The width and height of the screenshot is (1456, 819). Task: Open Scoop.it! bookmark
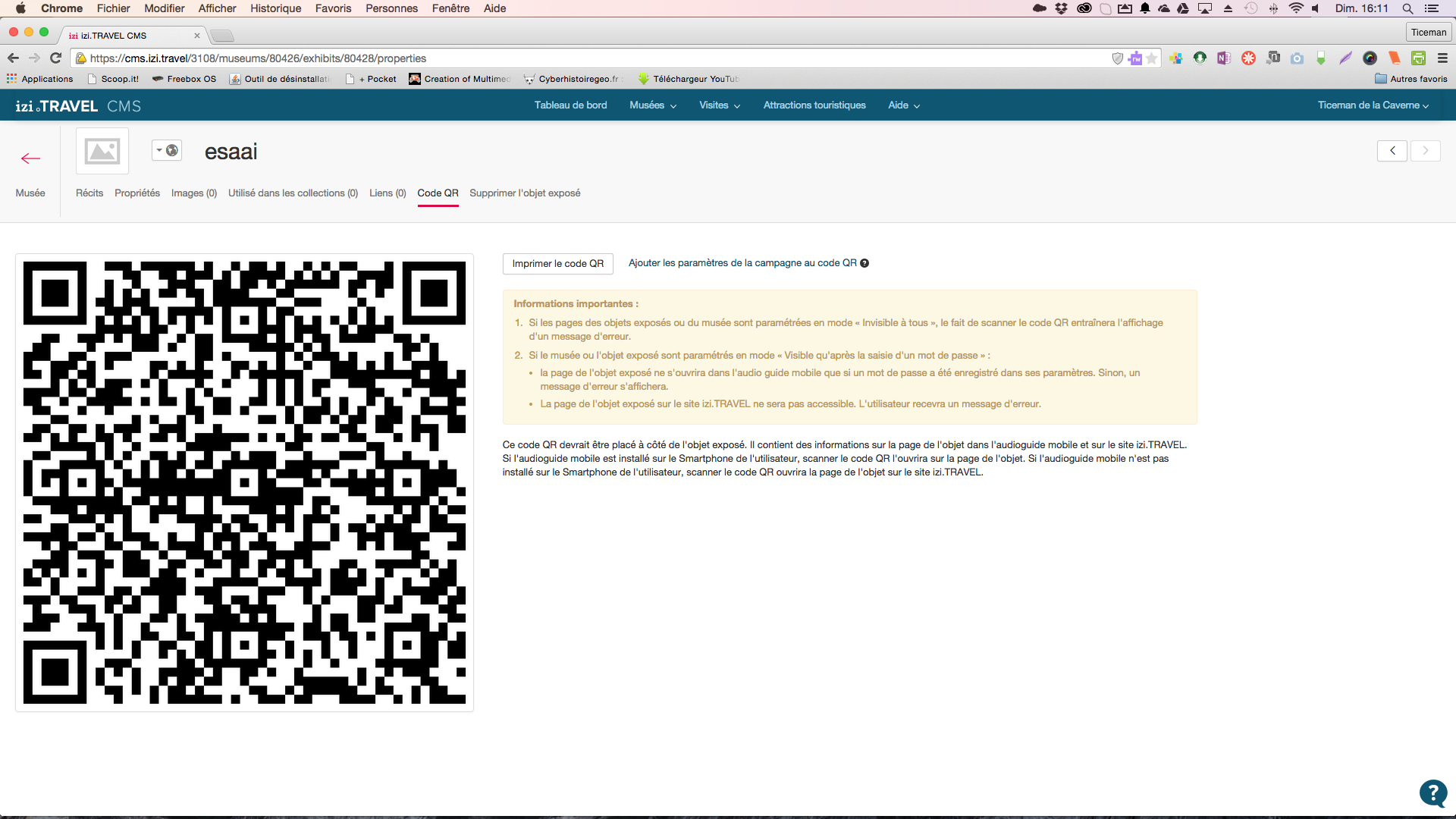[113, 79]
